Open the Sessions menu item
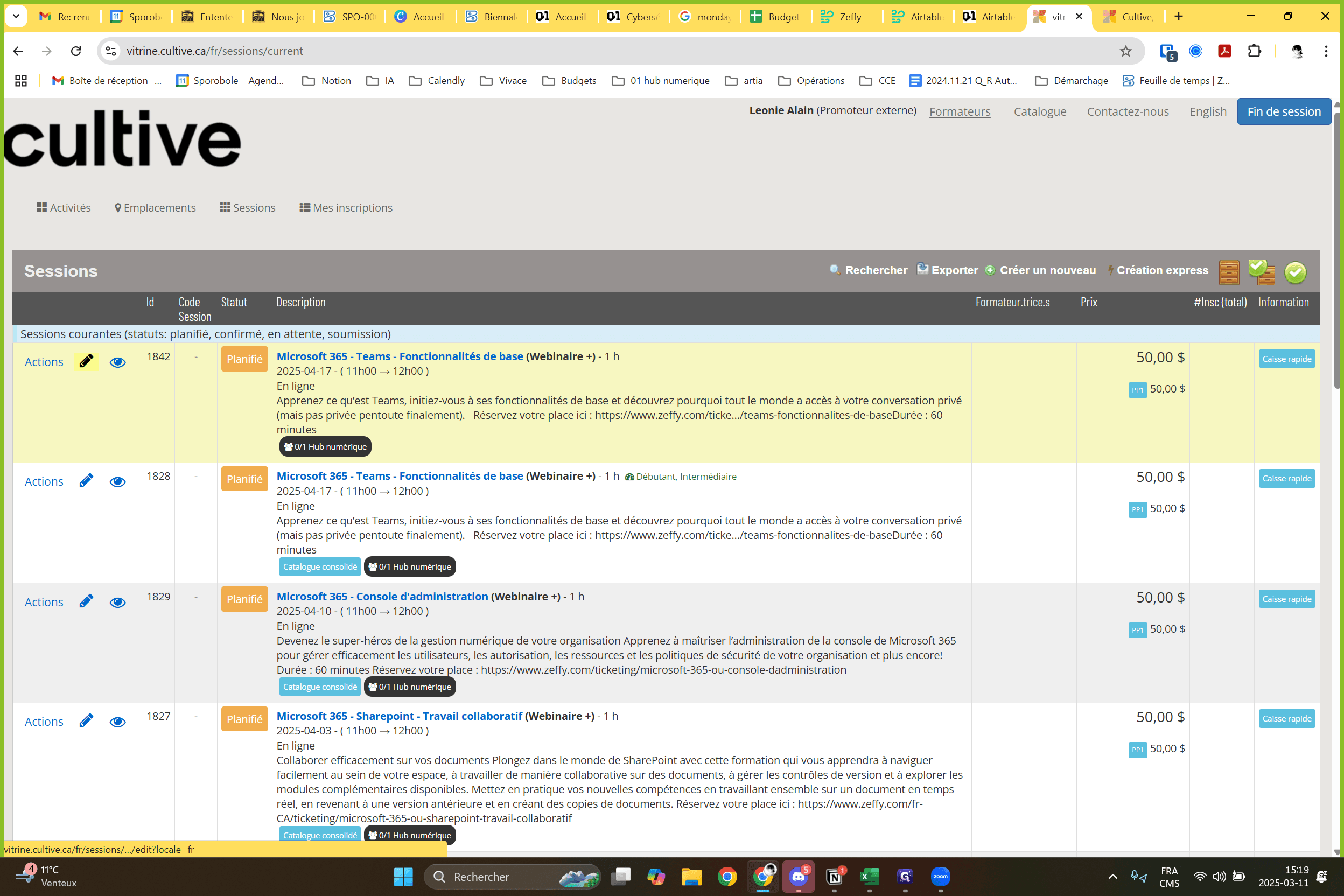1344x896 pixels. click(248, 207)
